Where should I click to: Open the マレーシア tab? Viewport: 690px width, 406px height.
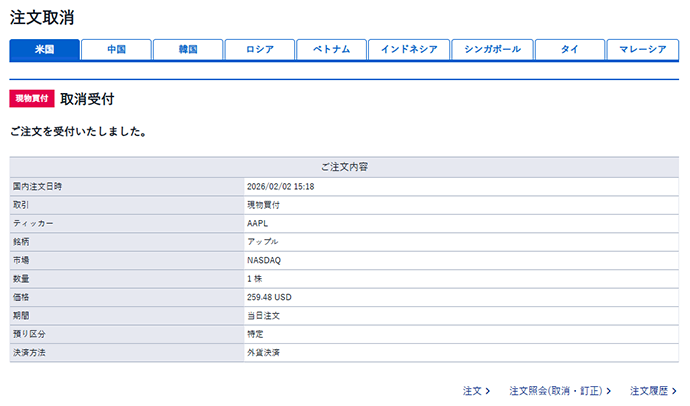(643, 50)
